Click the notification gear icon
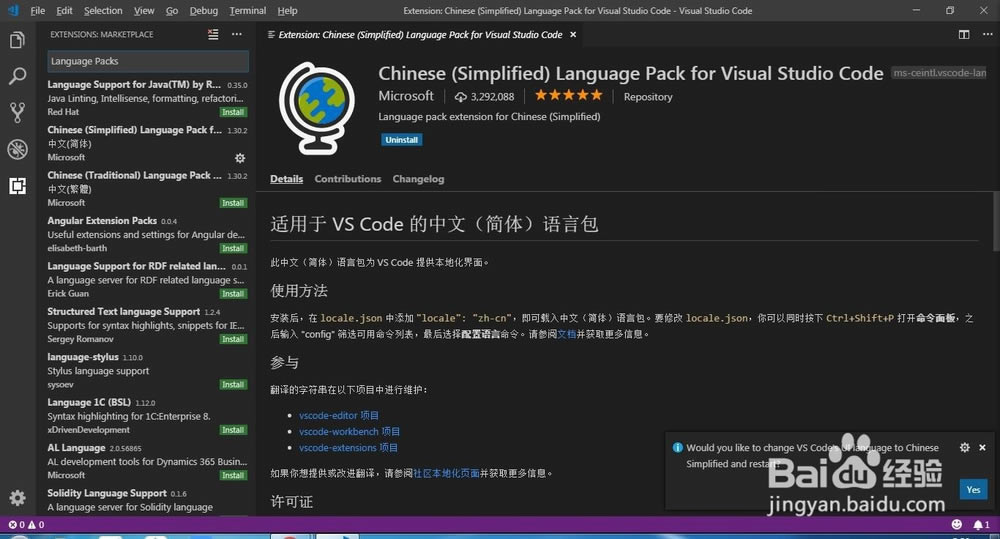The width and height of the screenshot is (1000, 539). 964,448
